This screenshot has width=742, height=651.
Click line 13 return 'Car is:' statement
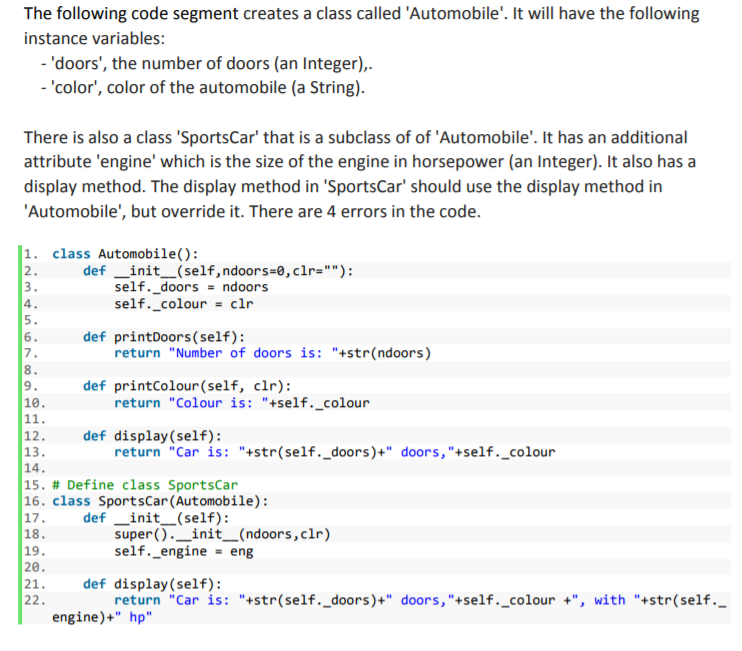(x=335, y=452)
